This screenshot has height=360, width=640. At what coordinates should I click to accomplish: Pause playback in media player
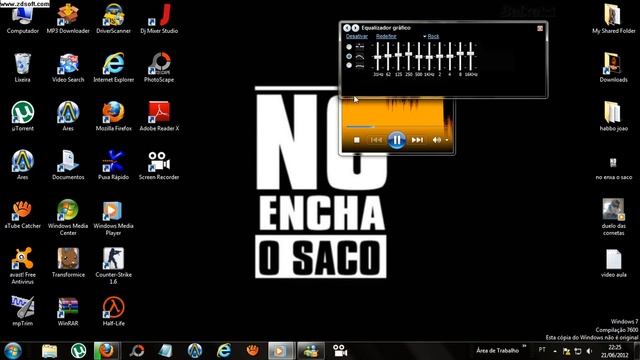(396, 140)
